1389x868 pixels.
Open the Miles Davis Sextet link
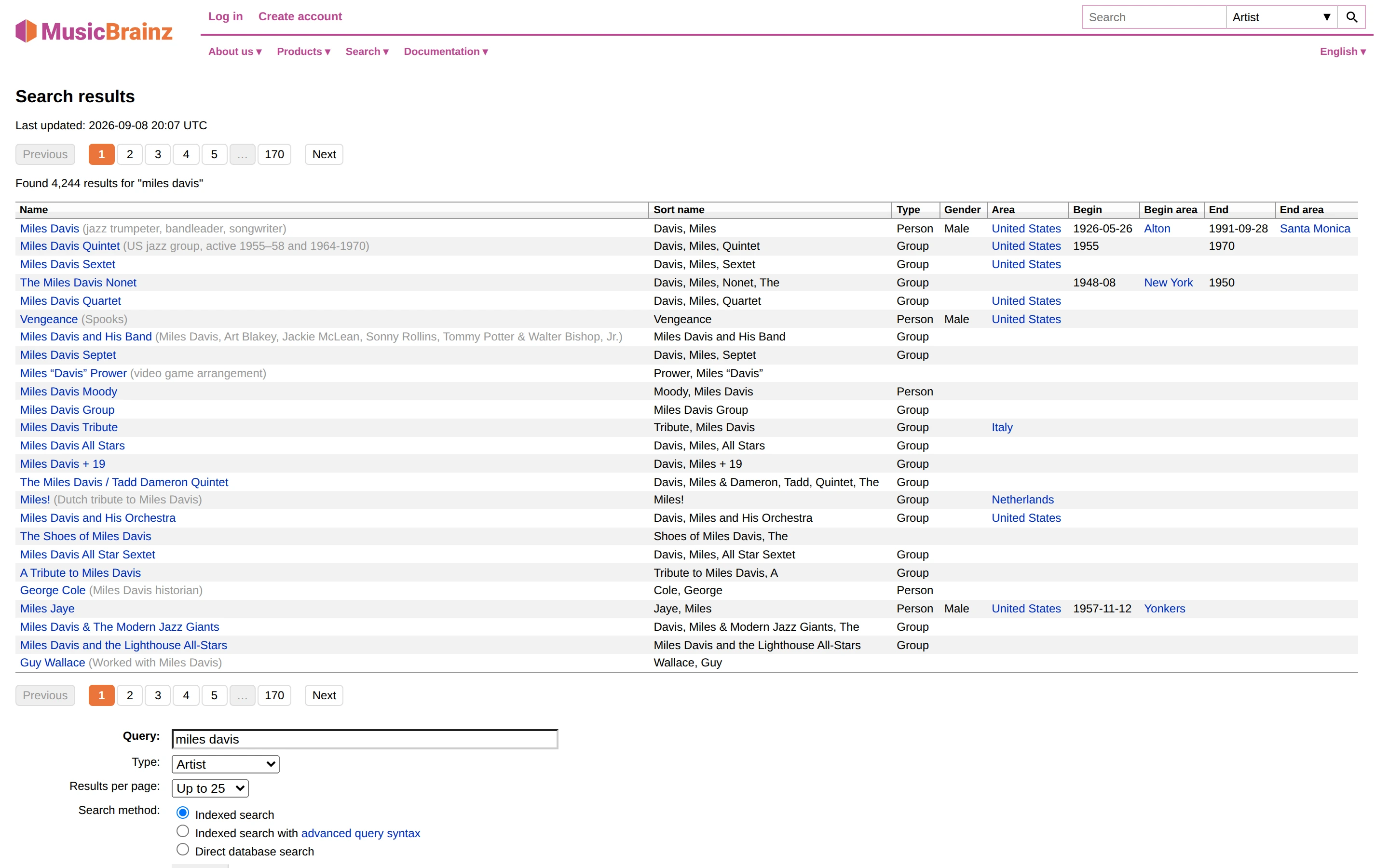68,264
